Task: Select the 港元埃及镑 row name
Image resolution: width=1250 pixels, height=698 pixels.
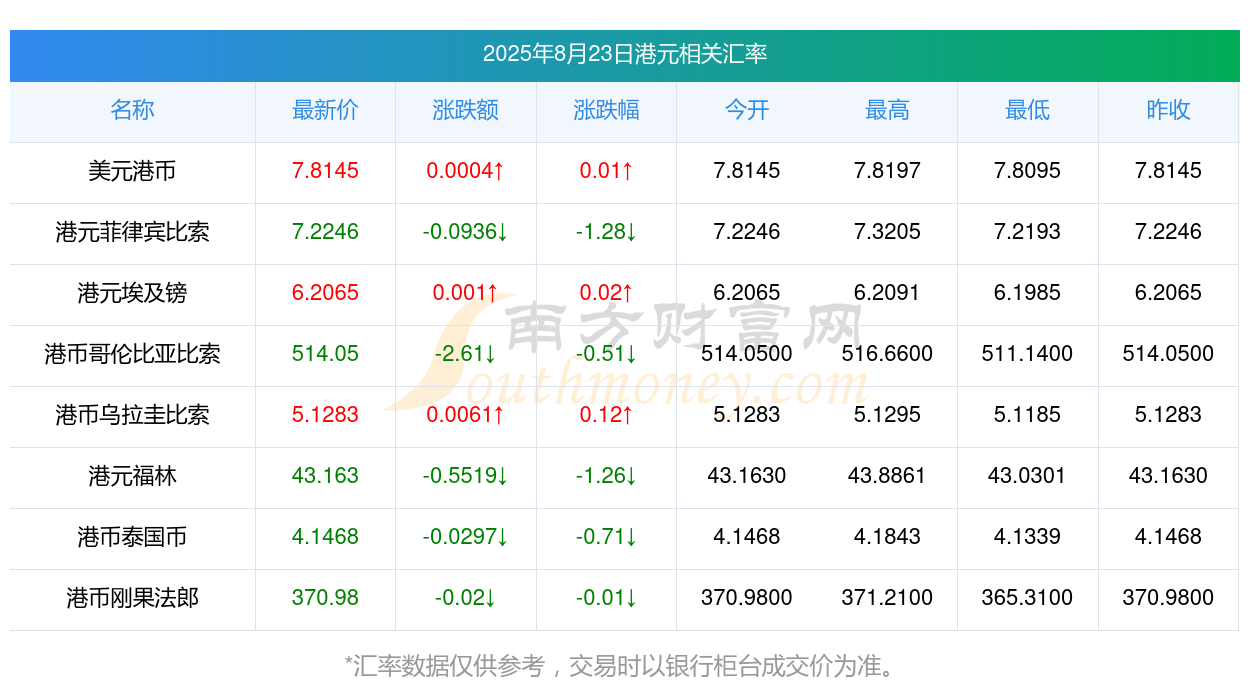Action: (132, 293)
